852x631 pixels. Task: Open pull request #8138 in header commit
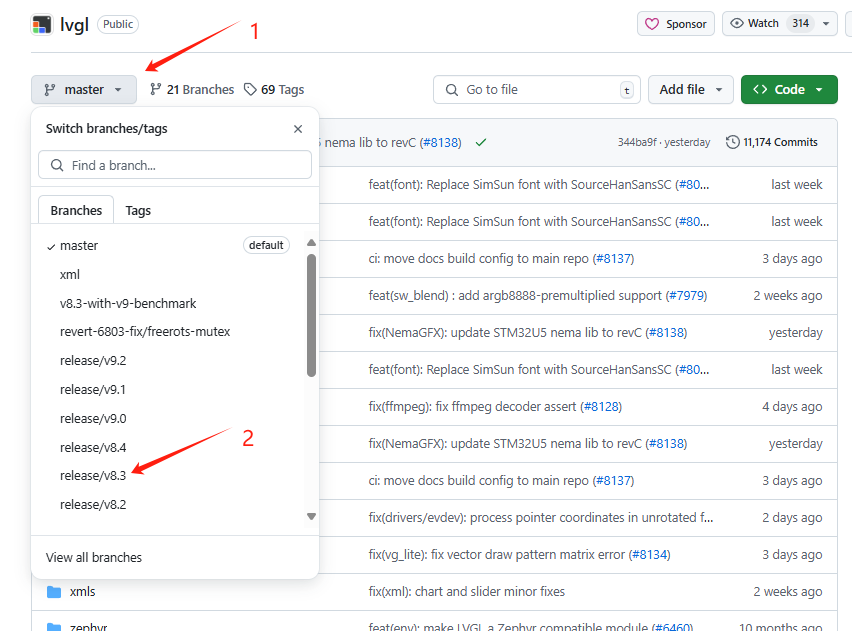coord(441,142)
